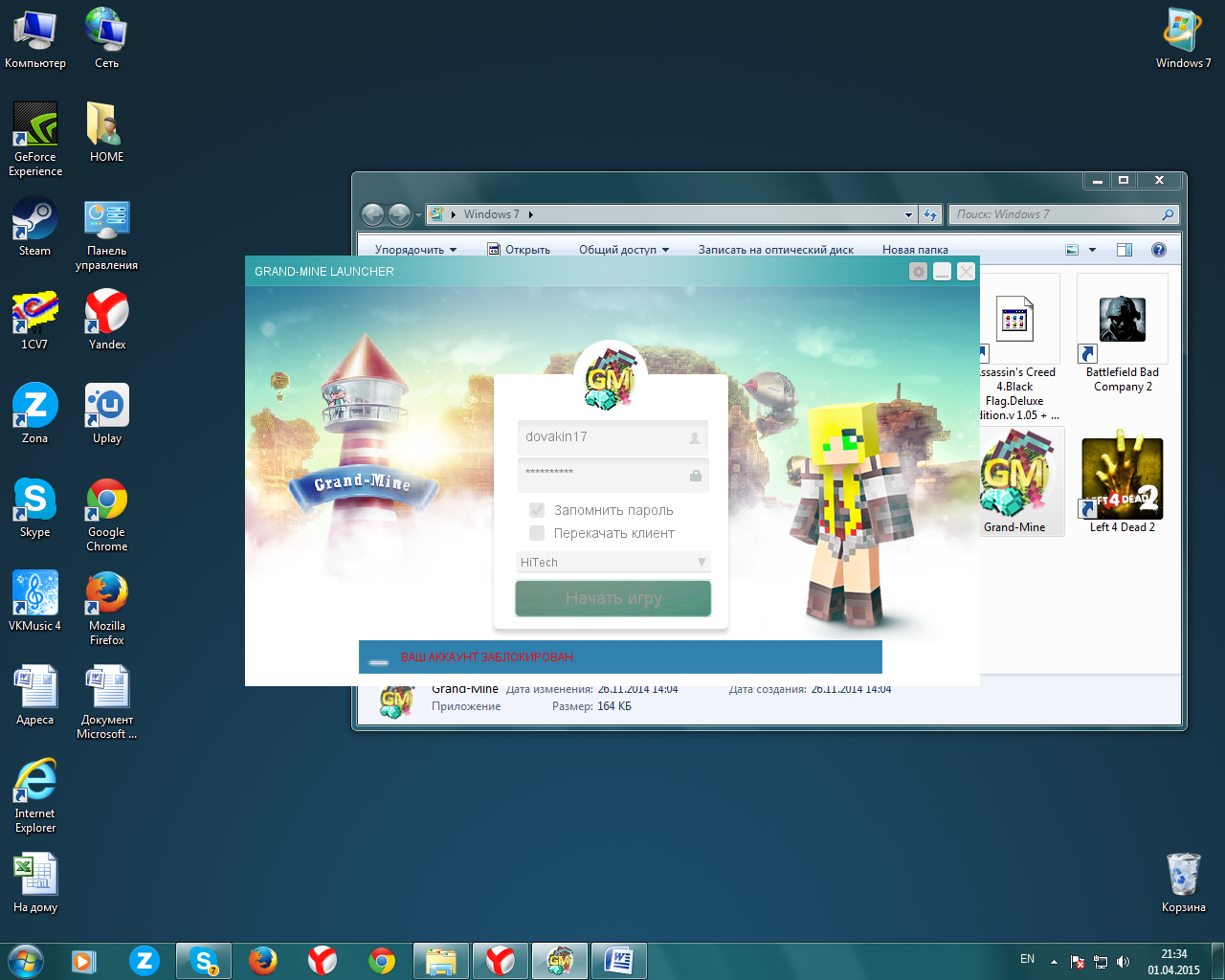Select Steam desktop shortcut
The image size is (1225, 980).
(x=35, y=227)
